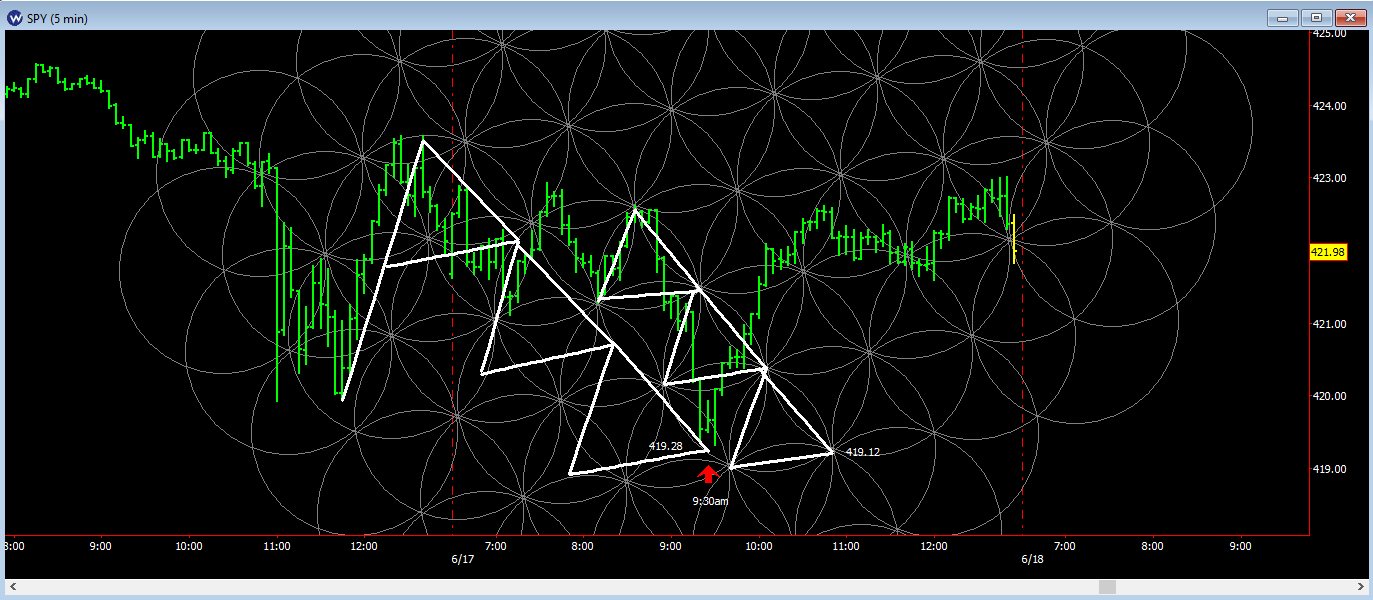Click the yellow last price bar on chart
Viewport: 1373px width, 600px height.
click(1014, 238)
